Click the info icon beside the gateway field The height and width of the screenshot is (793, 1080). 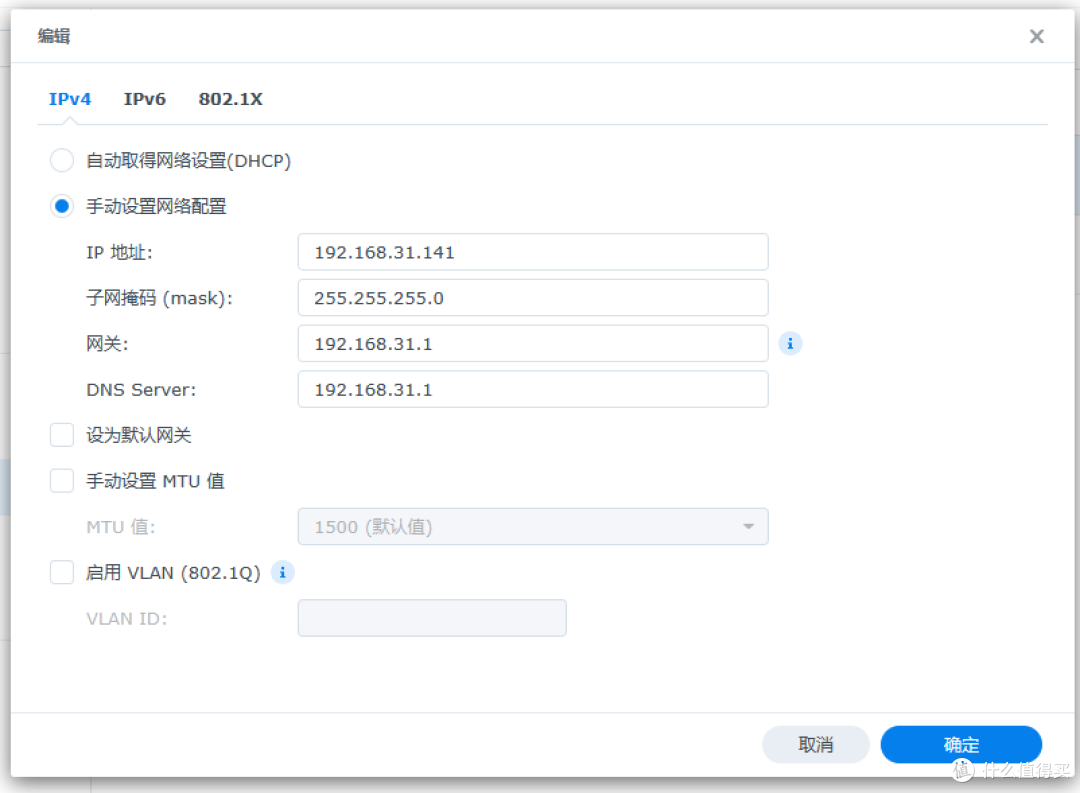pyautogui.click(x=790, y=344)
